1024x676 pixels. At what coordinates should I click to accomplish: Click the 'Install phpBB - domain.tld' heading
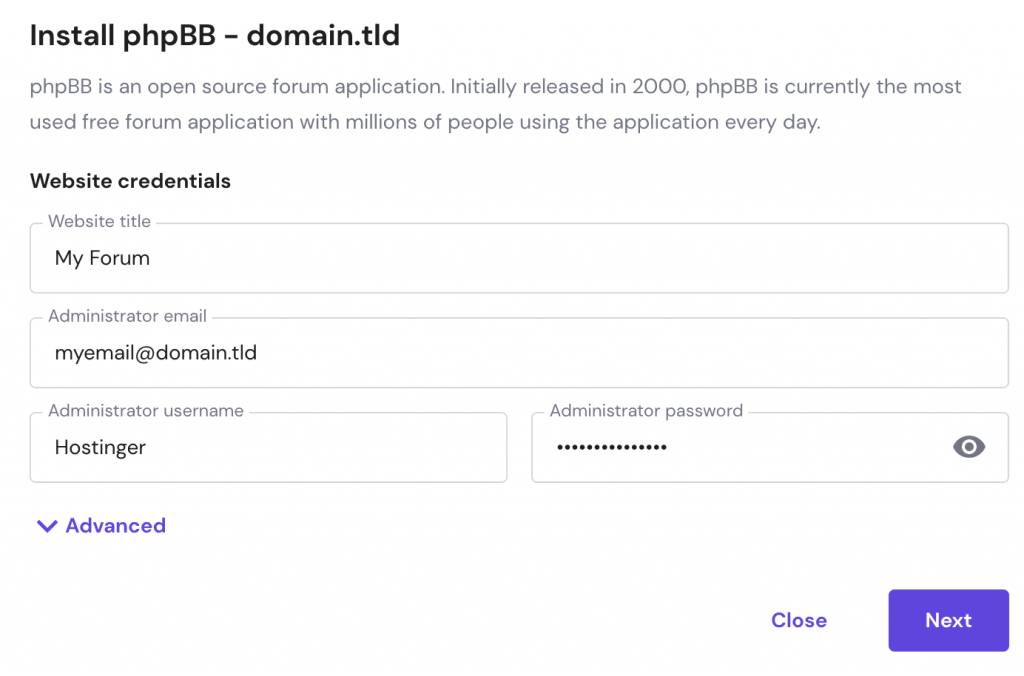click(215, 36)
